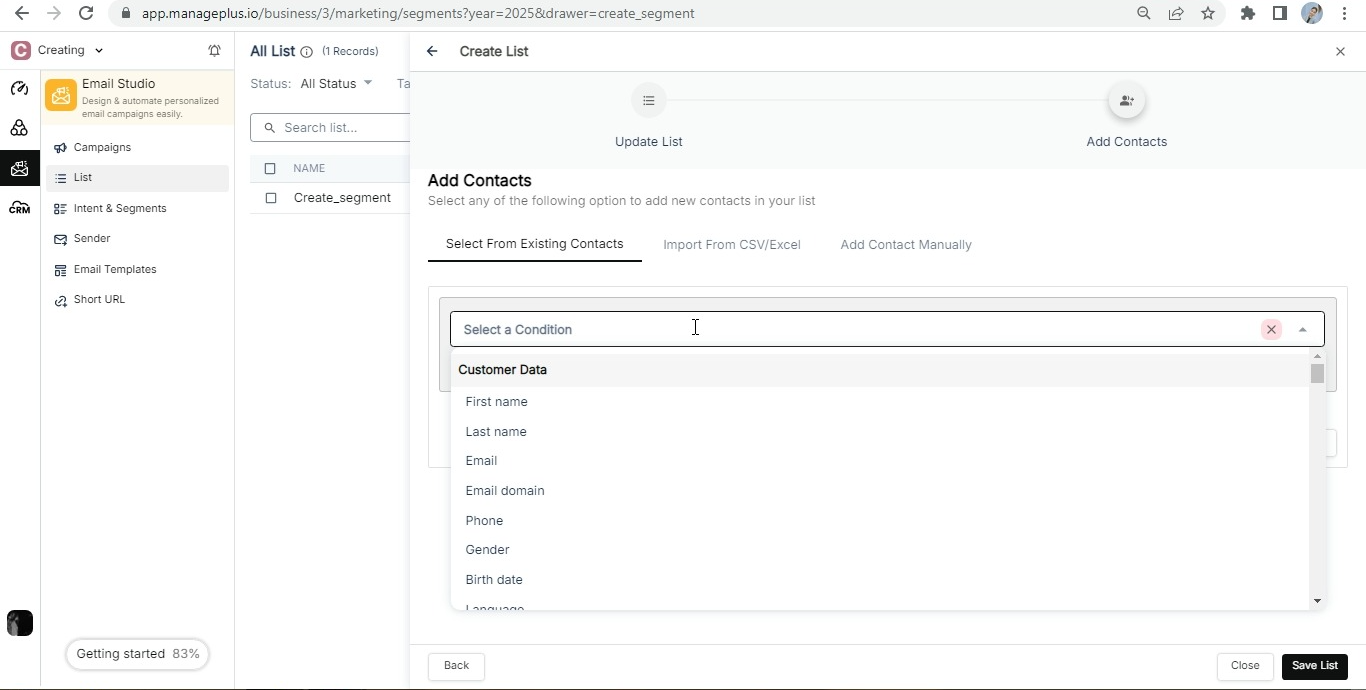Click the browser back arrow
Screen dimensions: 1366x690
click(x=22, y=14)
